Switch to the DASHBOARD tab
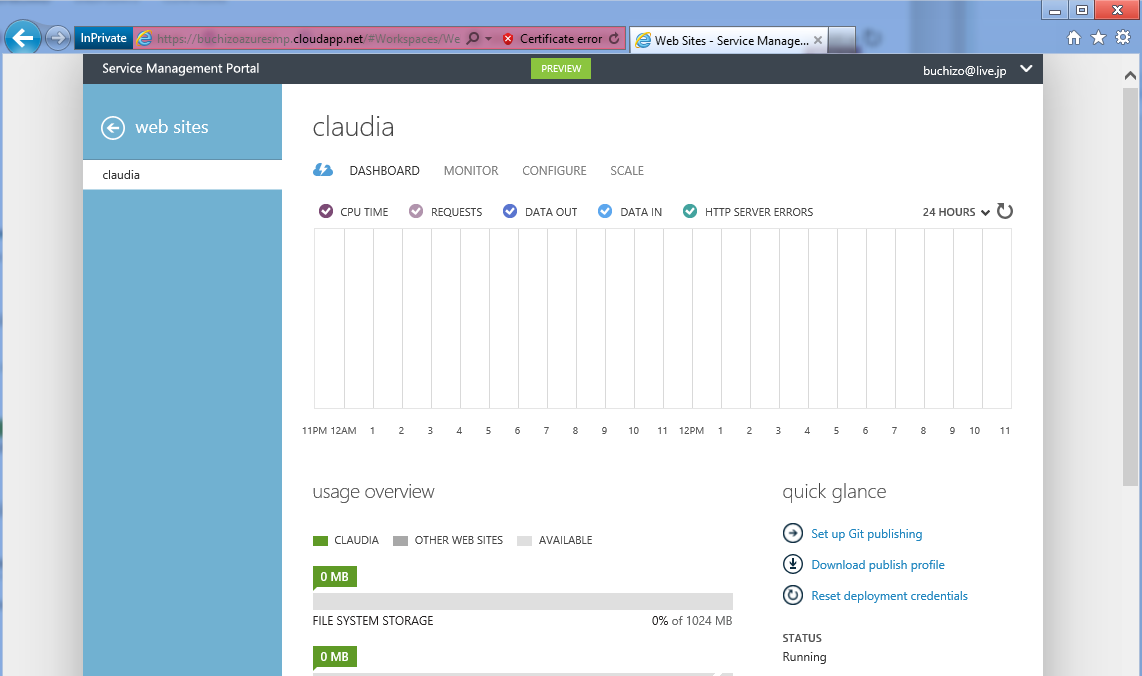This screenshot has height=676, width=1142. pos(385,170)
